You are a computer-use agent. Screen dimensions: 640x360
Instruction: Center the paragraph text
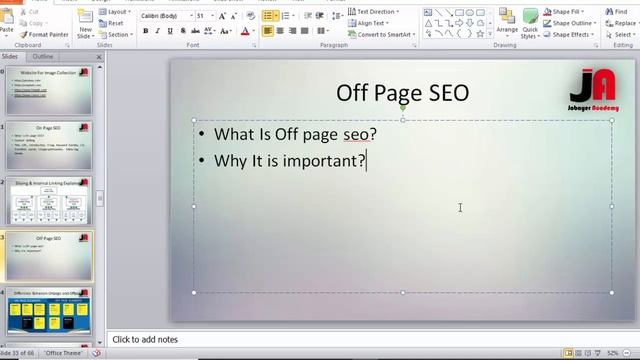click(x=280, y=31)
